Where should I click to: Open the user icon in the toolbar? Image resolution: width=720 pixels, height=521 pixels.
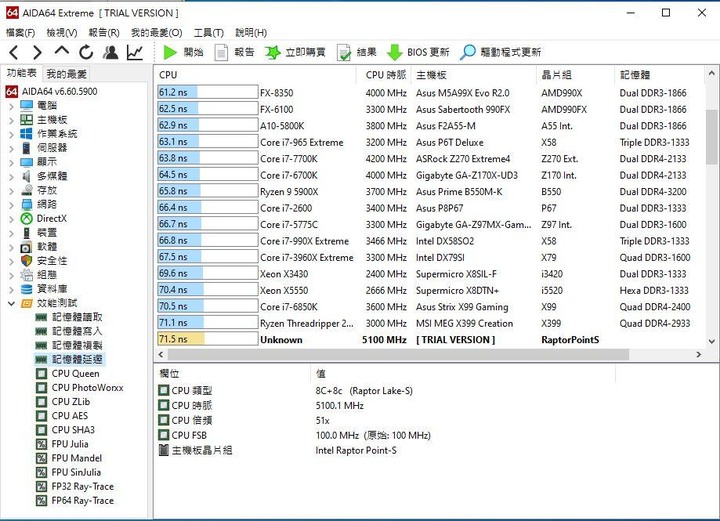(110, 52)
